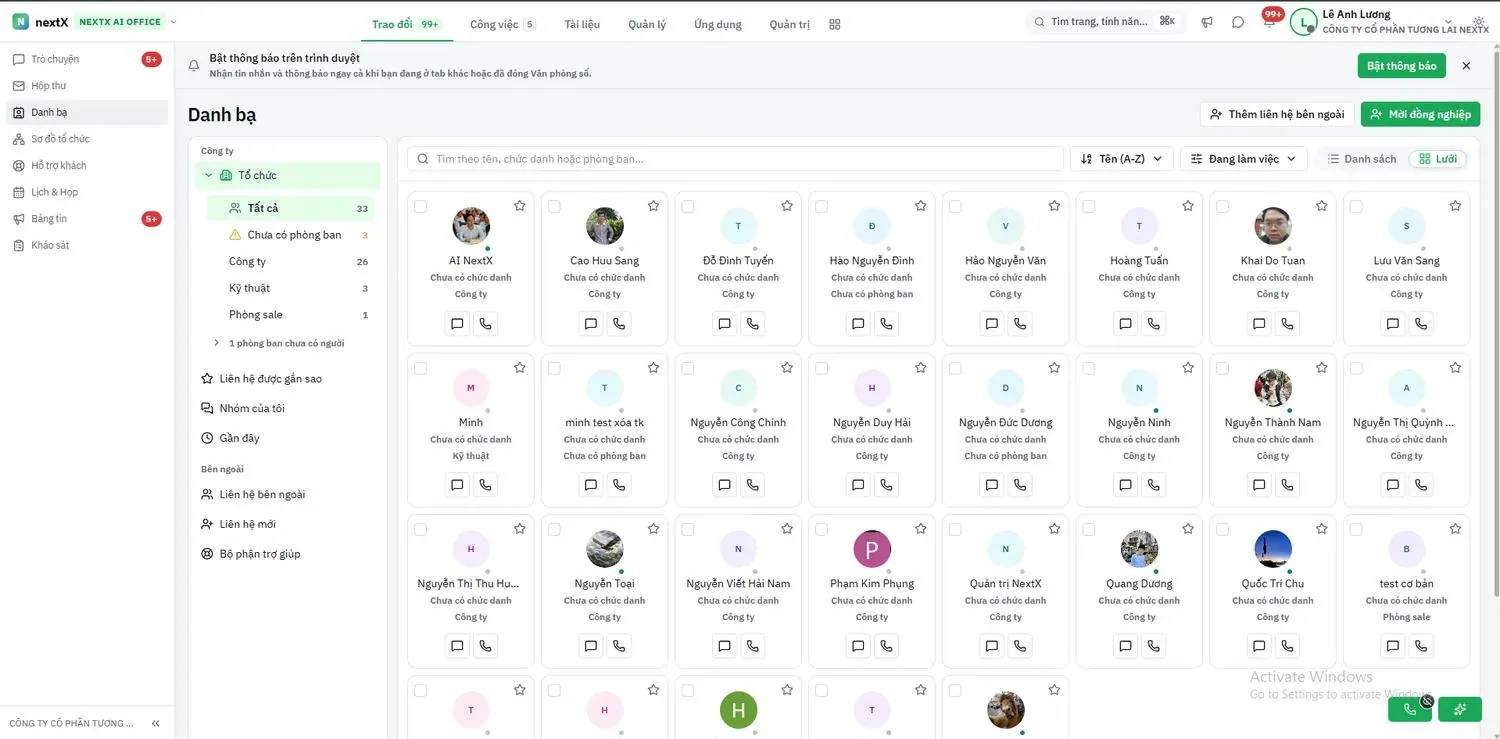Start chat with Khai Do Tuan
1500x739 pixels.
coord(1259,323)
